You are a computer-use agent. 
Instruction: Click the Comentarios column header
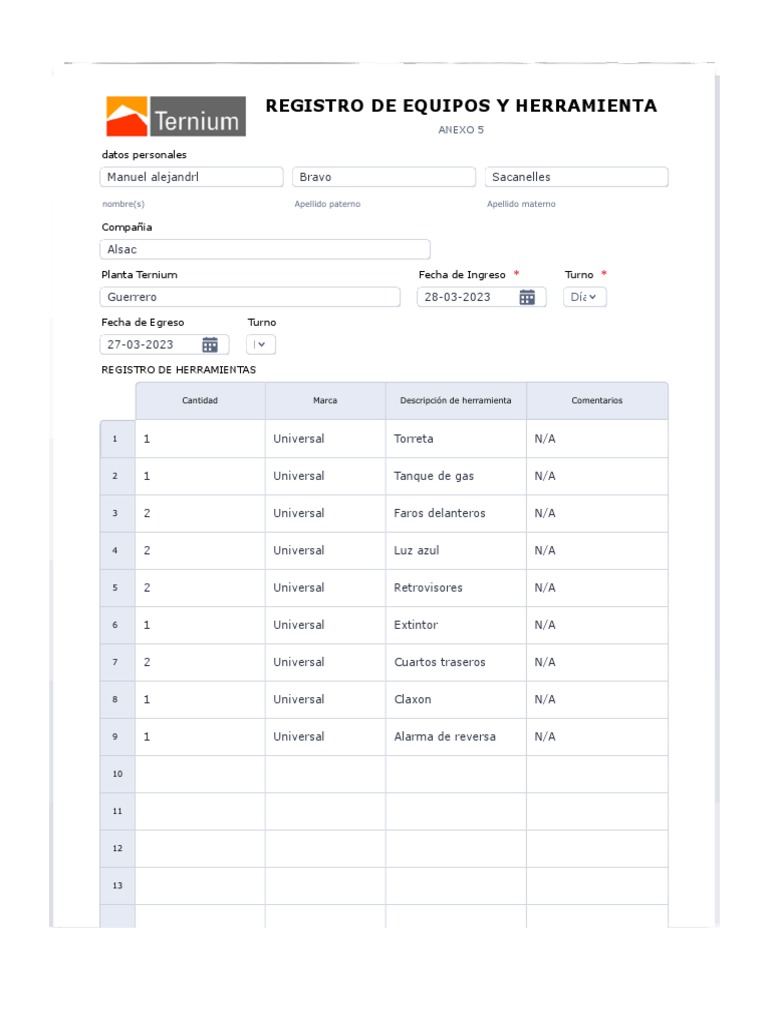(597, 401)
